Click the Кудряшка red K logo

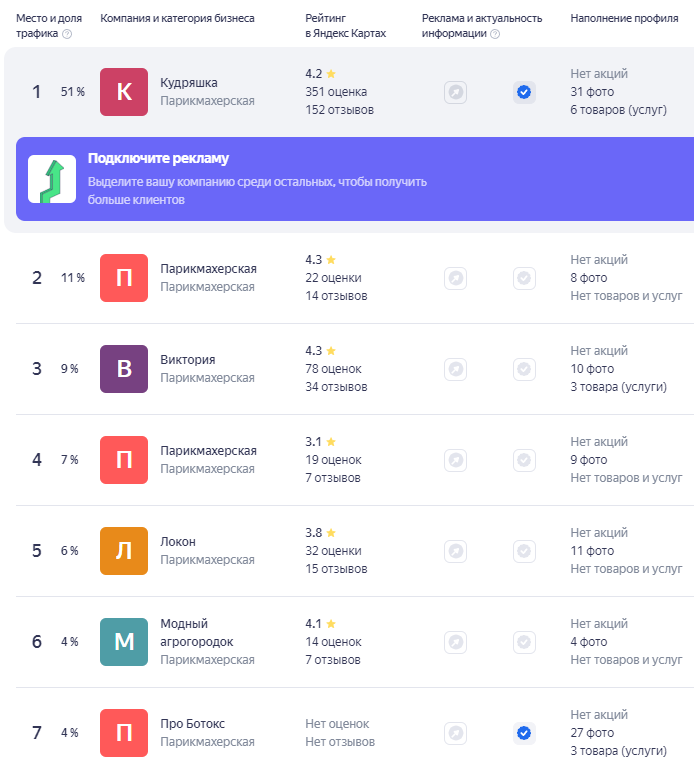click(124, 92)
